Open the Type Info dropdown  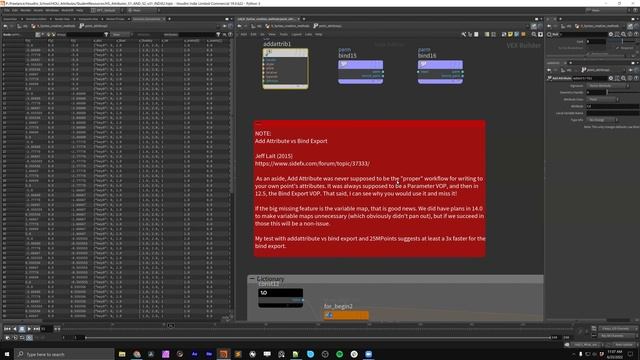coord(602,120)
